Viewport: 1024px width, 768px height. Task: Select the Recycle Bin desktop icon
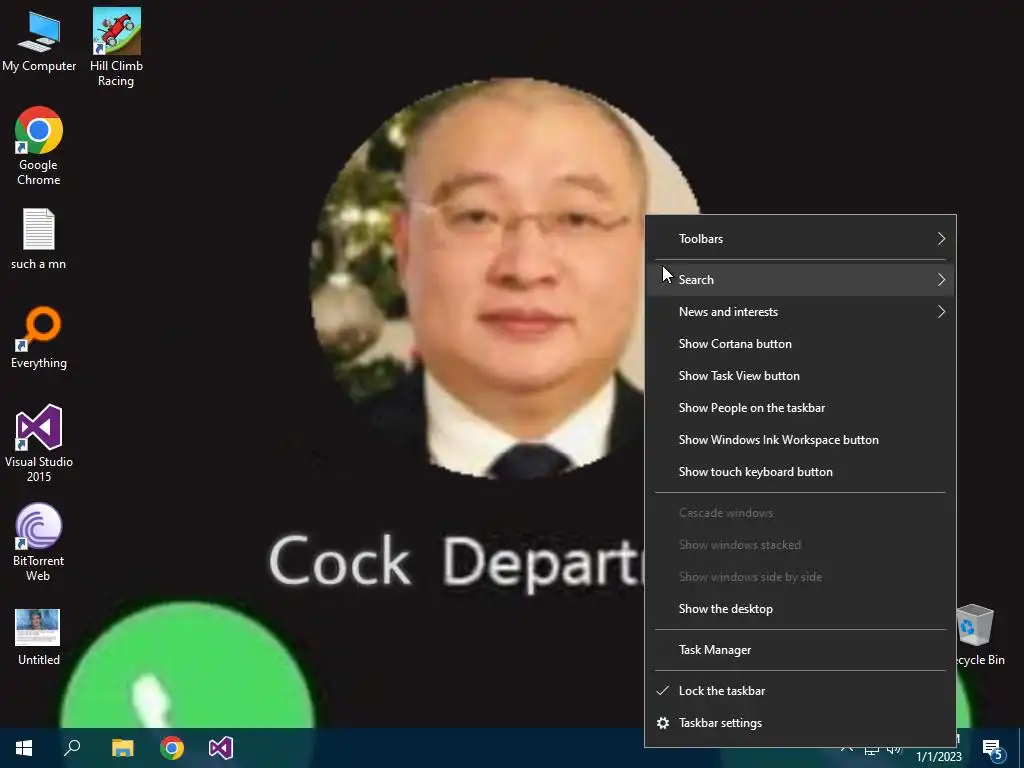coord(976,635)
